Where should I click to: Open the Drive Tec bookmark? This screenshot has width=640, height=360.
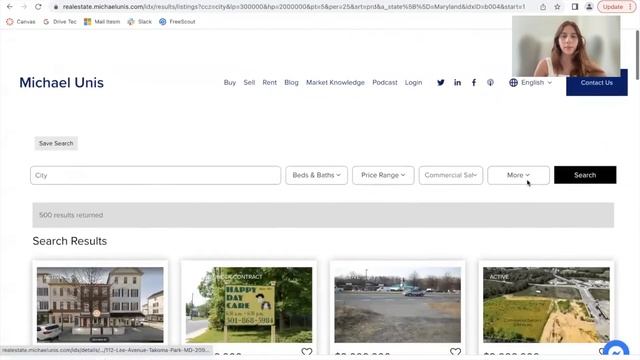point(60,22)
